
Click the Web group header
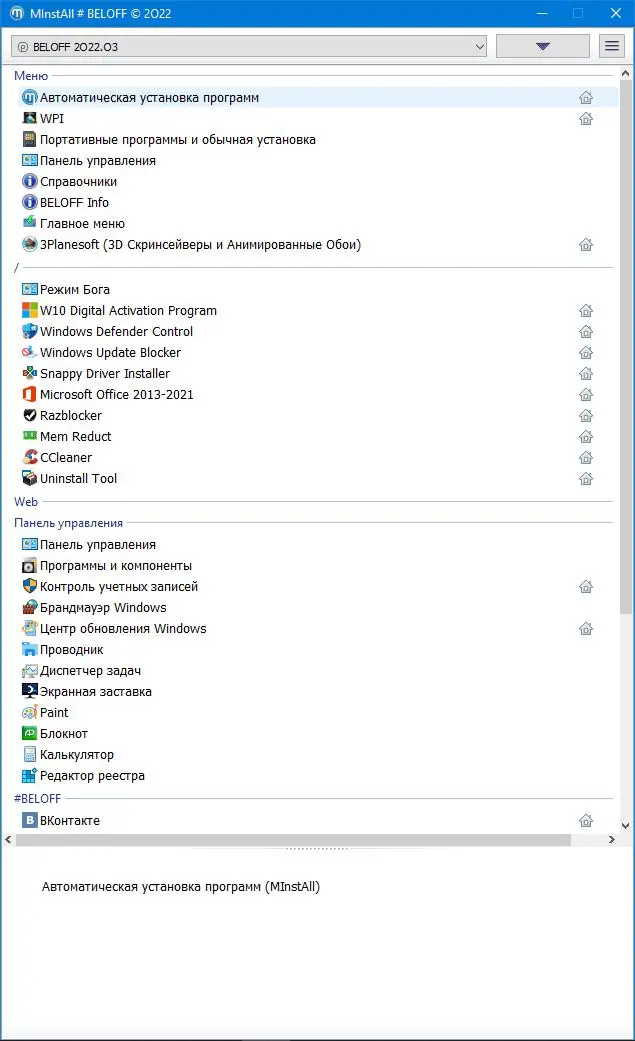coord(26,501)
